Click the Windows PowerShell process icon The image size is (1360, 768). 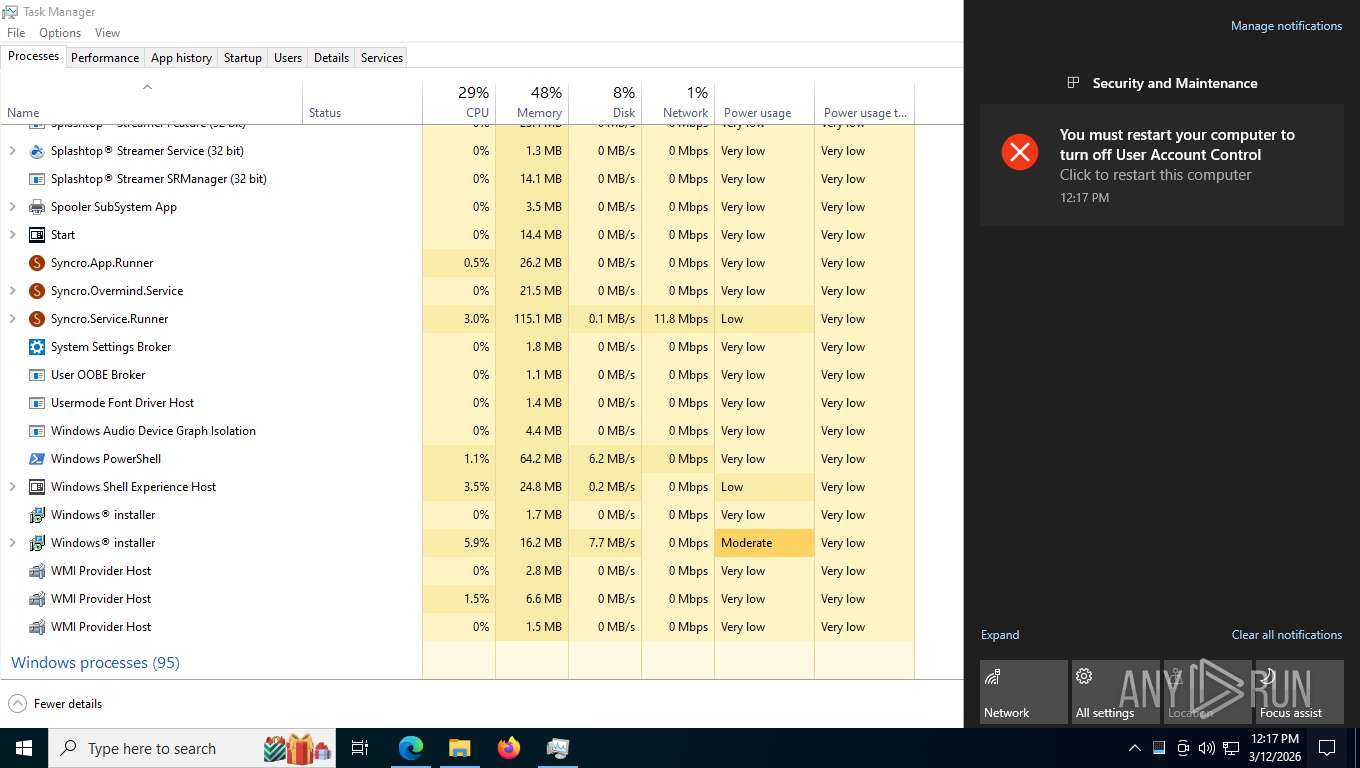pos(37,459)
